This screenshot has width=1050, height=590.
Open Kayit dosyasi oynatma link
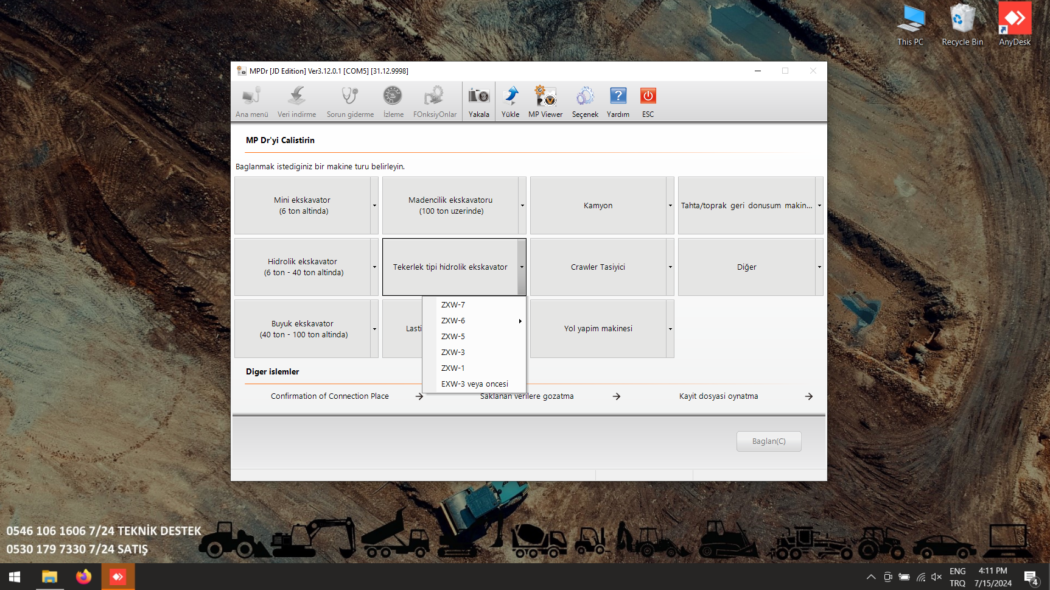click(718, 396)
